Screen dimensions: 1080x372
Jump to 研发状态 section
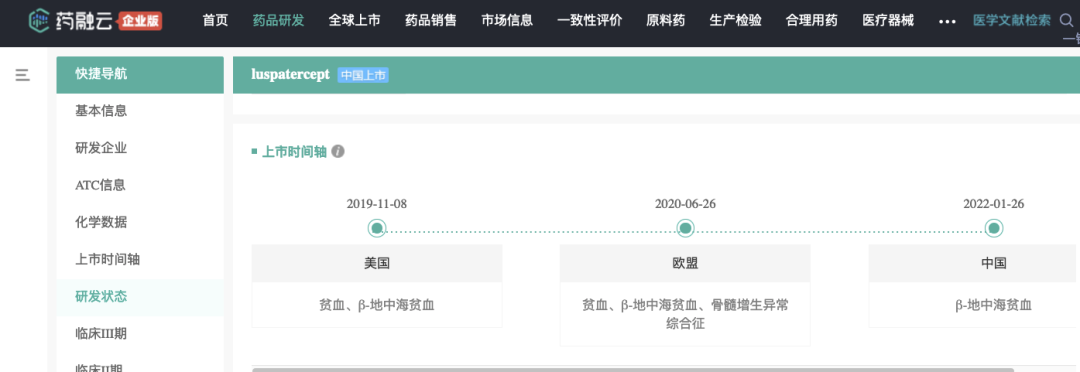click(x=140, y=297)
